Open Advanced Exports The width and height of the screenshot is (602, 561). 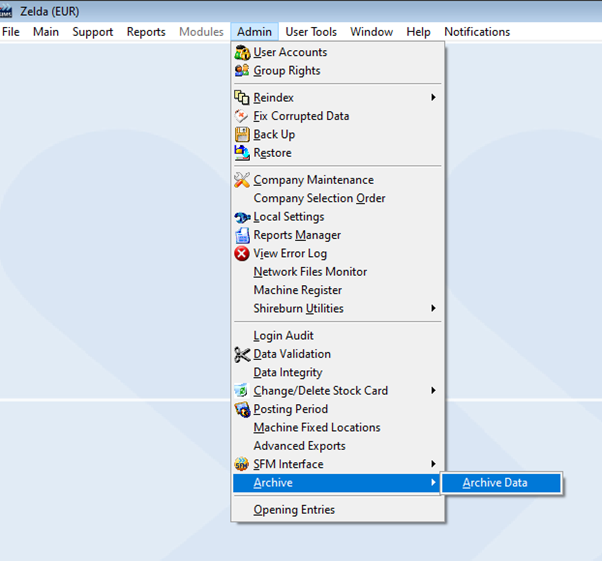299,446
